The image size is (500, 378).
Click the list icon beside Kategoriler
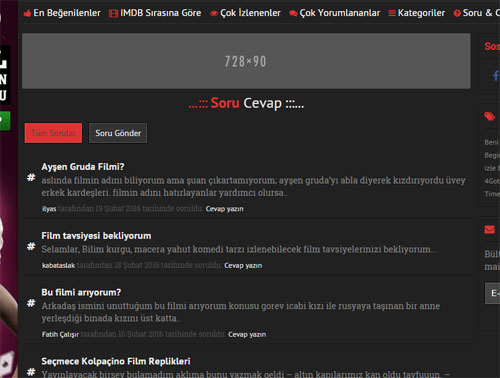coord(392,13)
